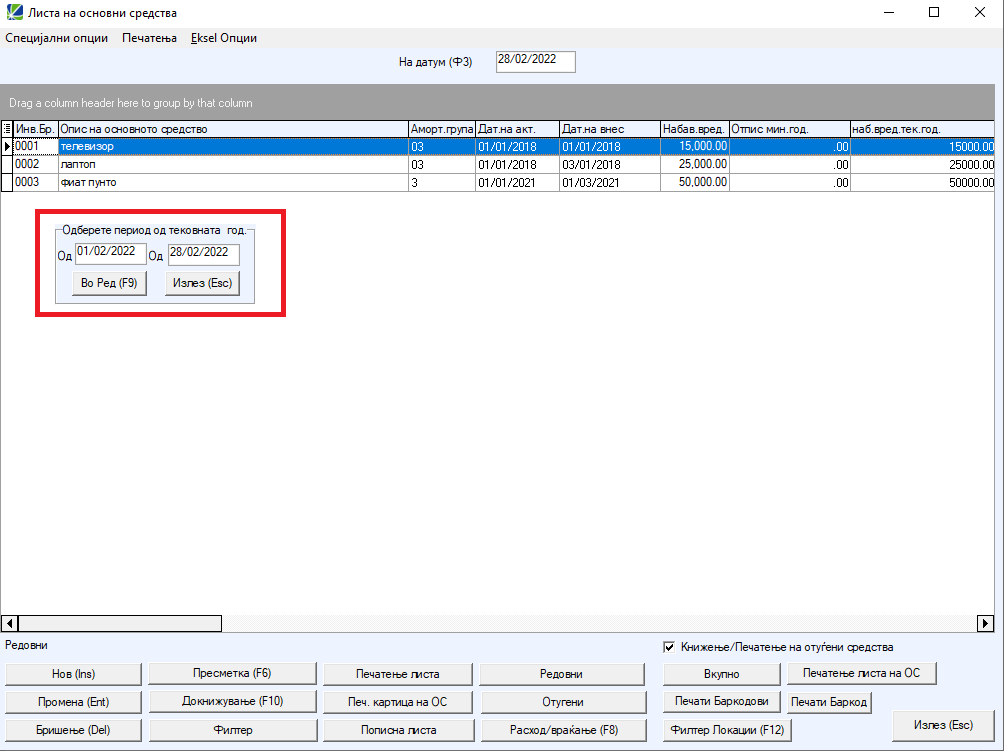The height and width of the screenshot is (751, 1004).
Task: Click the Аморт.група column header
Action: coord(442,129)
